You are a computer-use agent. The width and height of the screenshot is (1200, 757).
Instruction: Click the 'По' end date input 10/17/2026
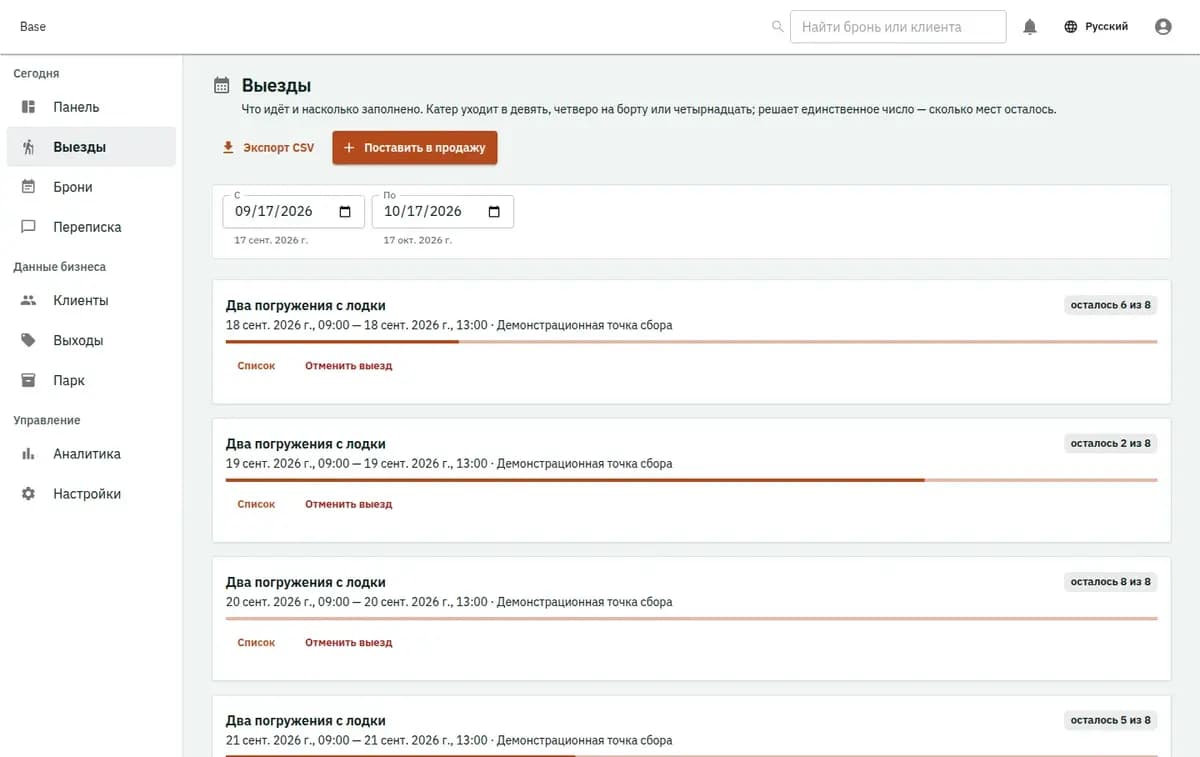click(443, 212)
